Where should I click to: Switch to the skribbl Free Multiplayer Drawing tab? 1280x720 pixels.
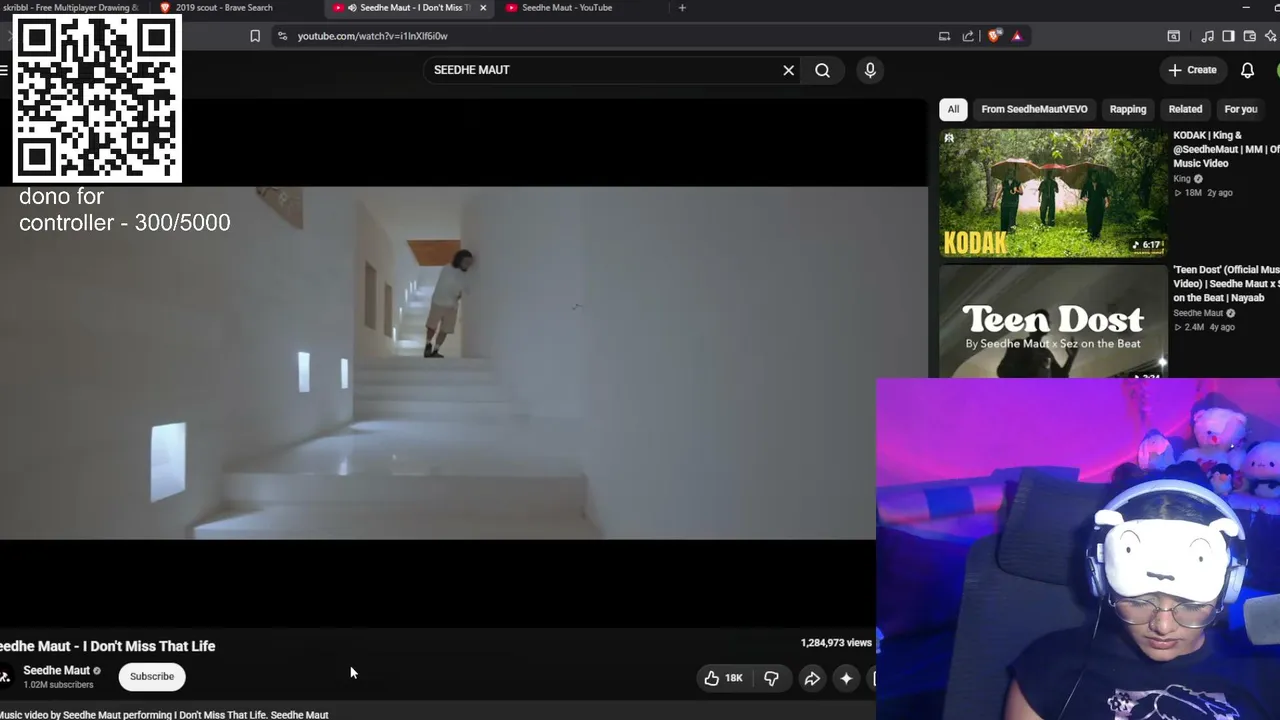72,8
